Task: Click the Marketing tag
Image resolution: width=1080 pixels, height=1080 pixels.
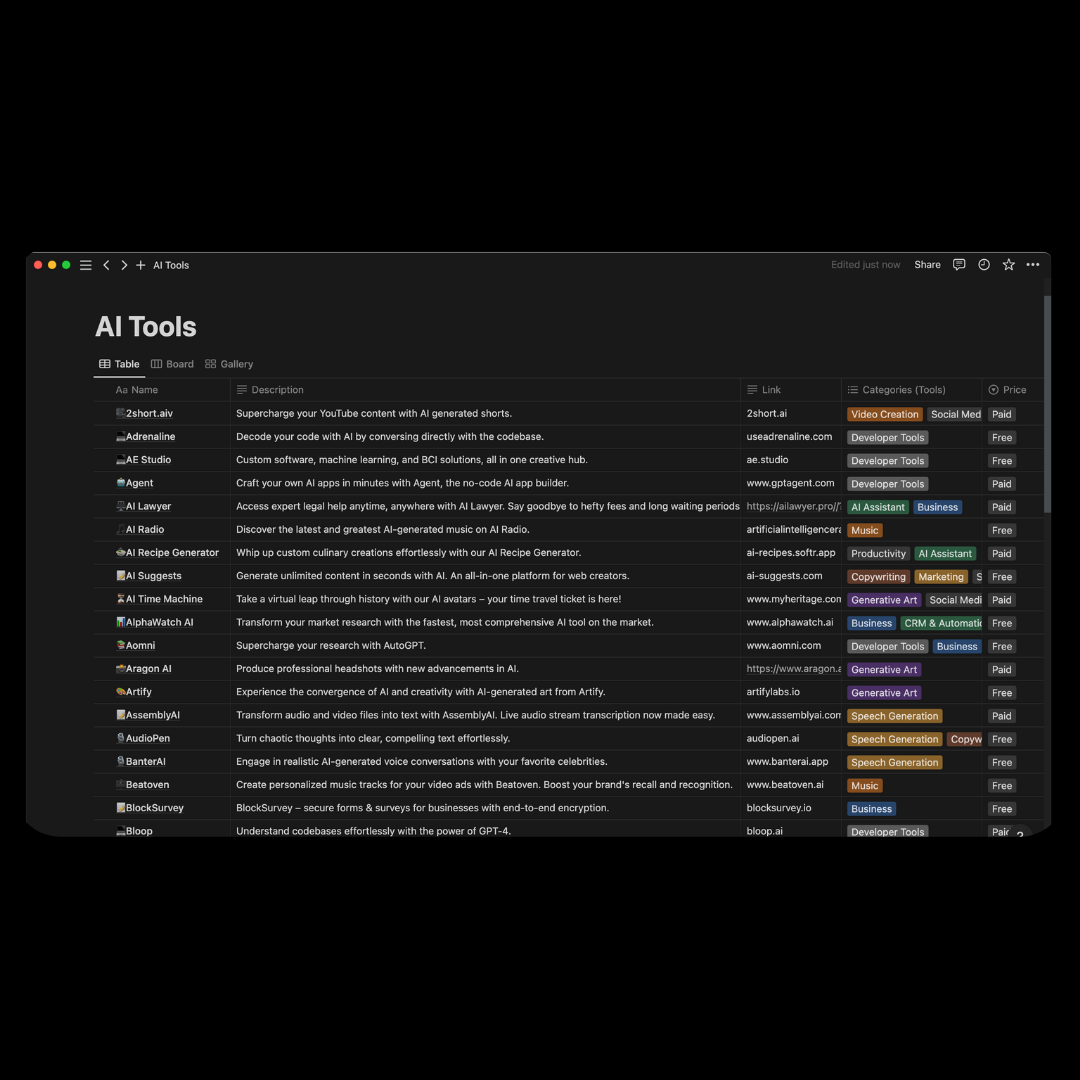Action: point(940,577)
